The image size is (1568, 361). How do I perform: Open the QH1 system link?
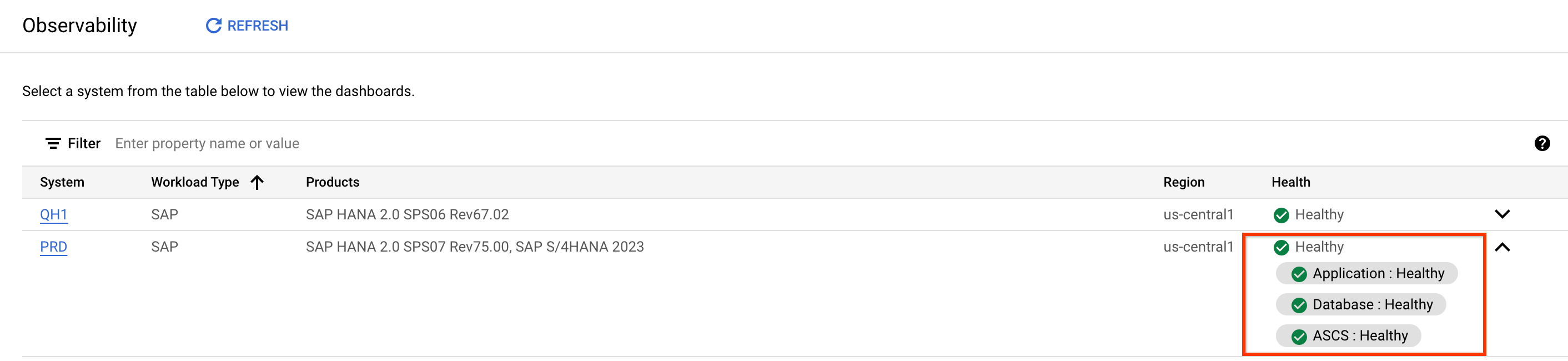coord(53,215)
